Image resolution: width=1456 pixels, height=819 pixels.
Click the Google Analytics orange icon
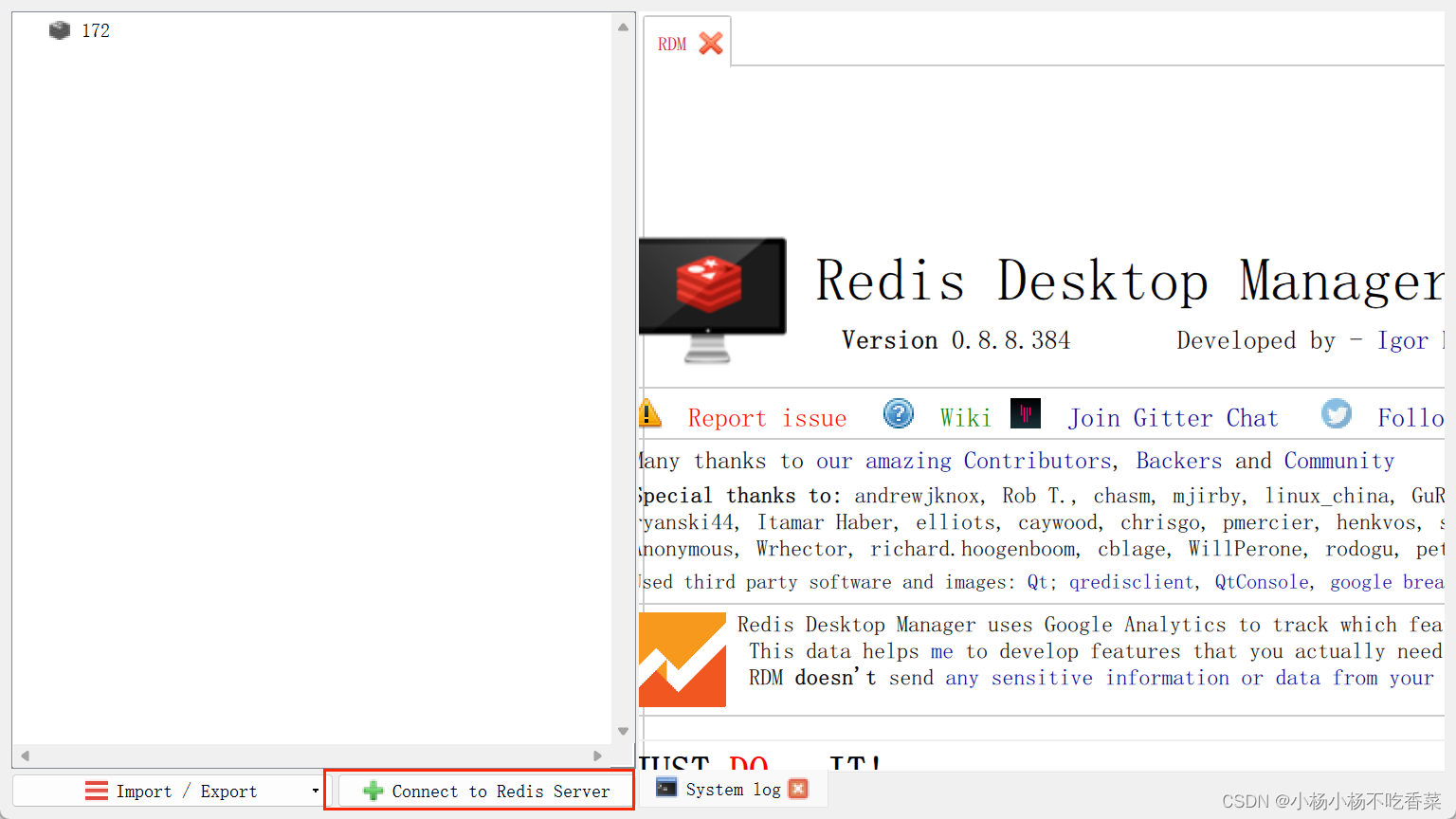[682, 660]
